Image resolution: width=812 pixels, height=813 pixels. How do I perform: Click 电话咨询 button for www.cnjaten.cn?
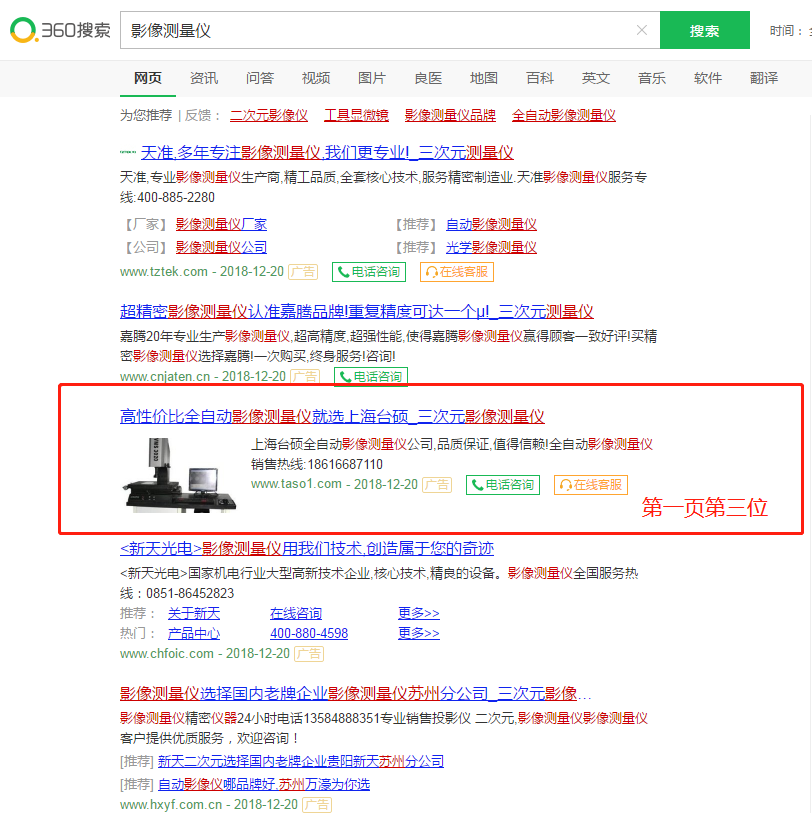(x=371, y=376)
